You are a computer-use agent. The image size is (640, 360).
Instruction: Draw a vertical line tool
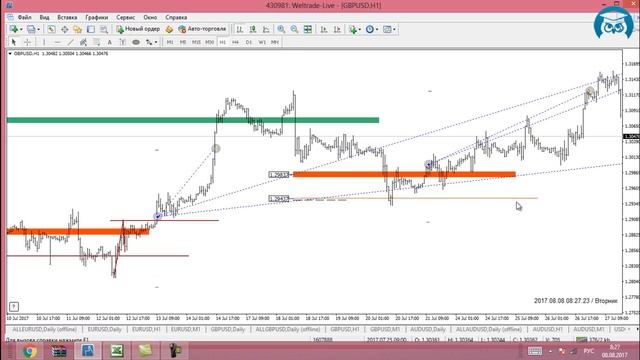44,42
